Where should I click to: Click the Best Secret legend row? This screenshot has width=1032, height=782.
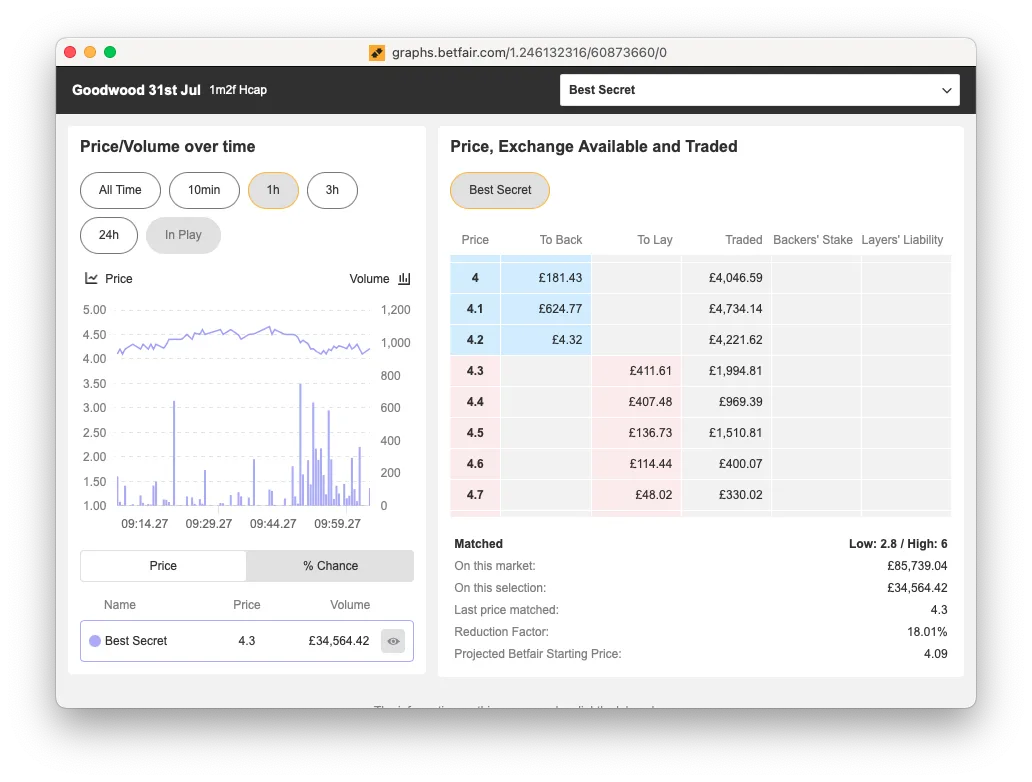coord(247,641)
